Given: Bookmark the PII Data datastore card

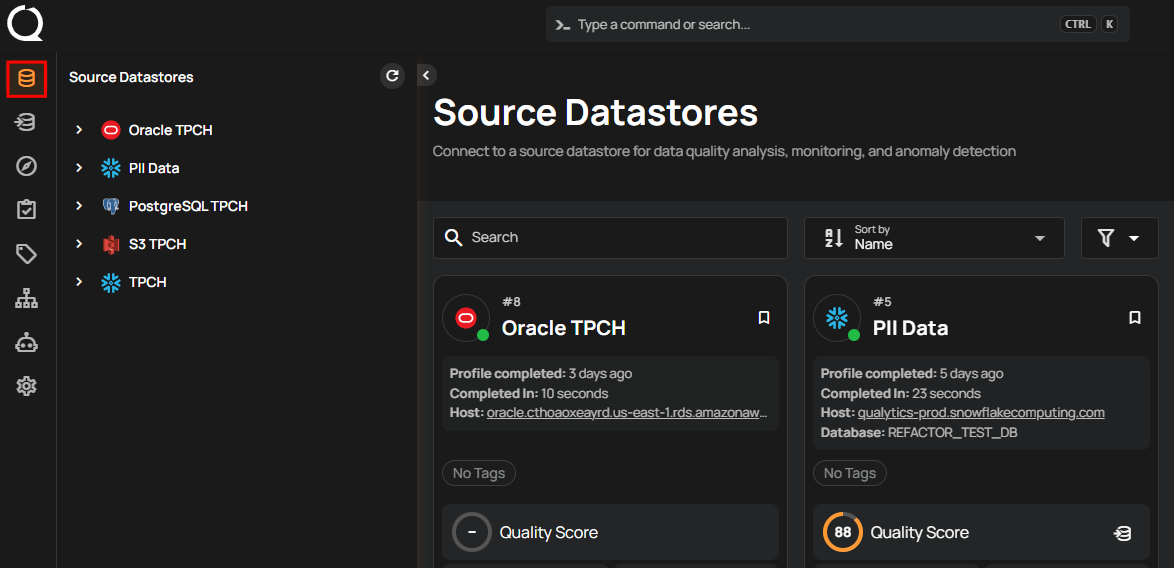Looking at the screenshot, I should 1134,318.
